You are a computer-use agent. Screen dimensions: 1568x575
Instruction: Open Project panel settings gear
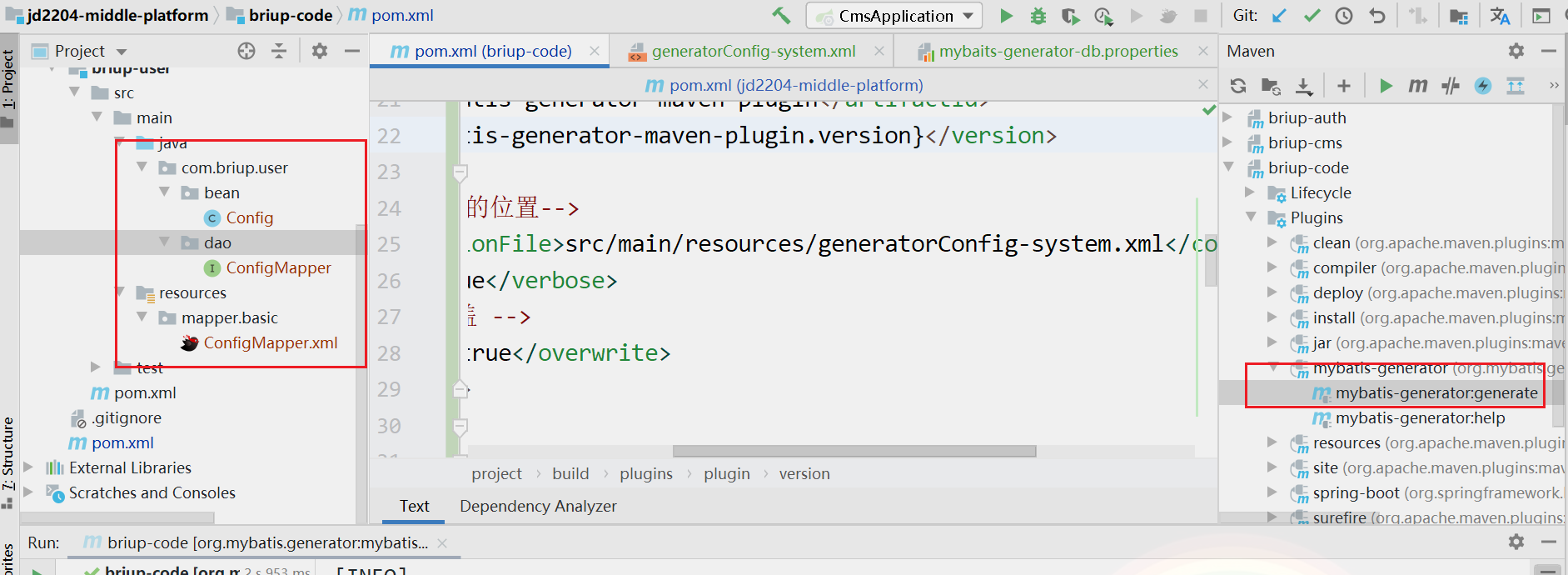pos(320,51)
